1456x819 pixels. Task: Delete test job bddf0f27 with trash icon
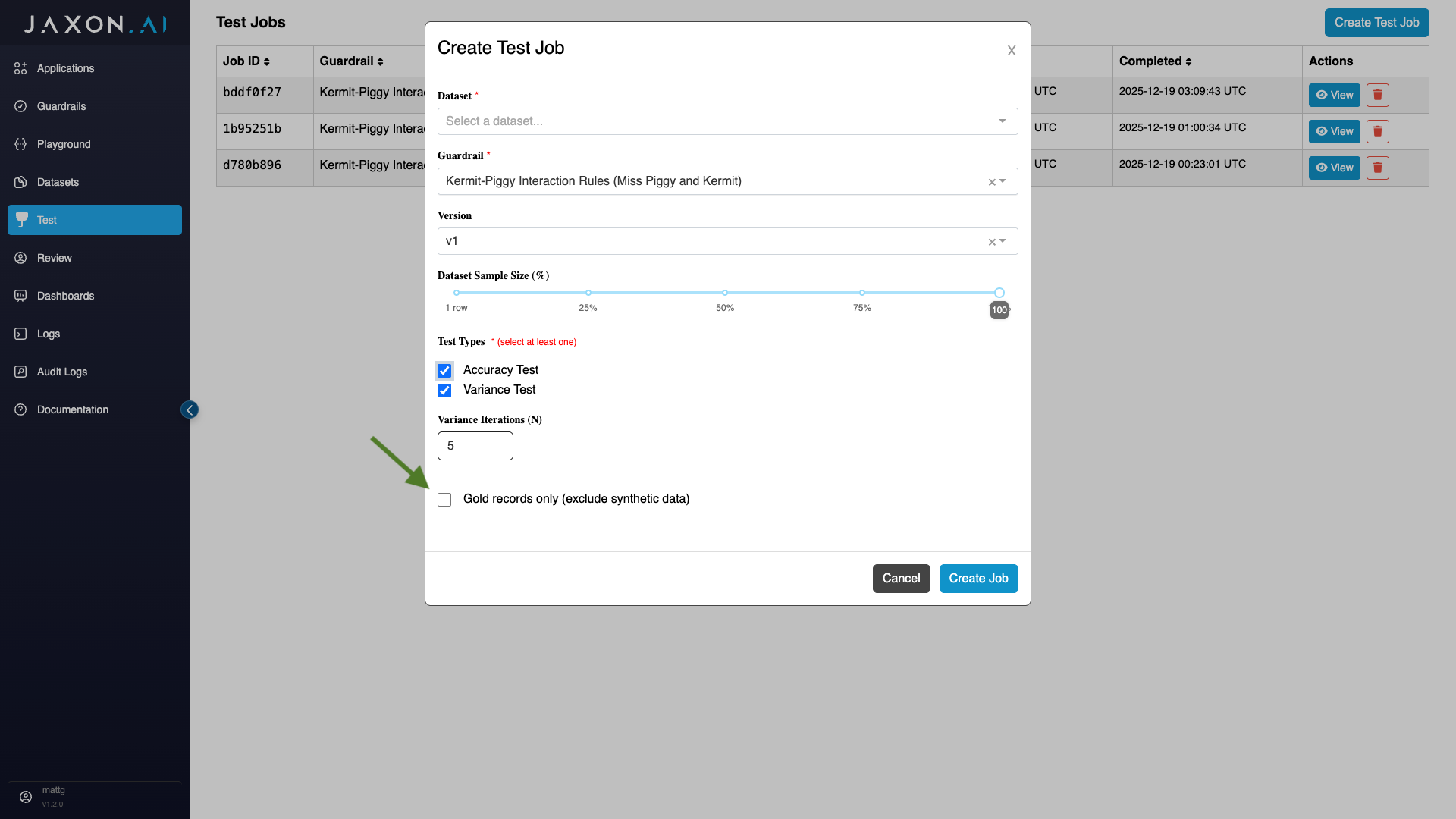click(1377, 95)
